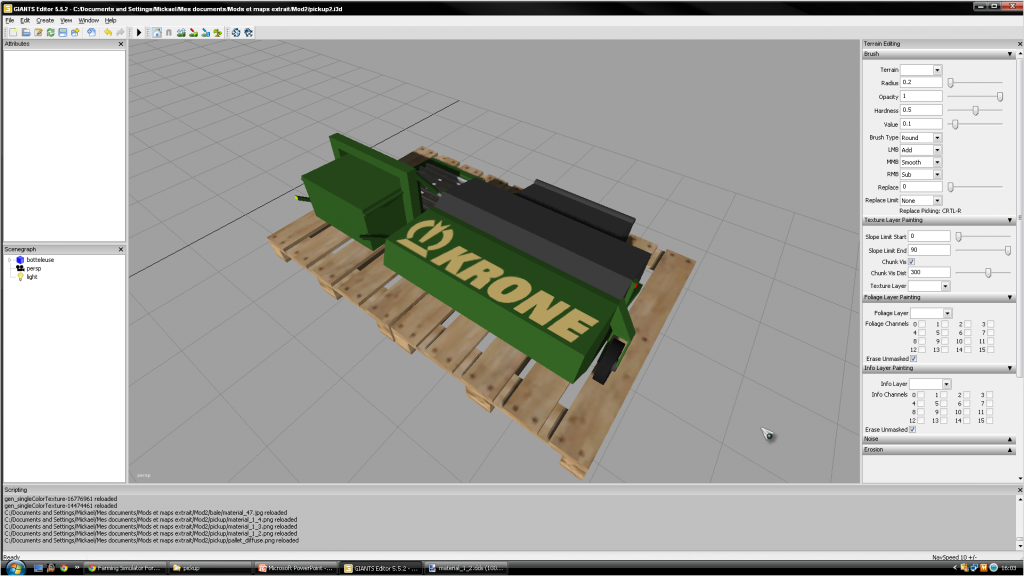
Task: Click the magnet snap toolbar icon
Action: click(x=168, y=33)
